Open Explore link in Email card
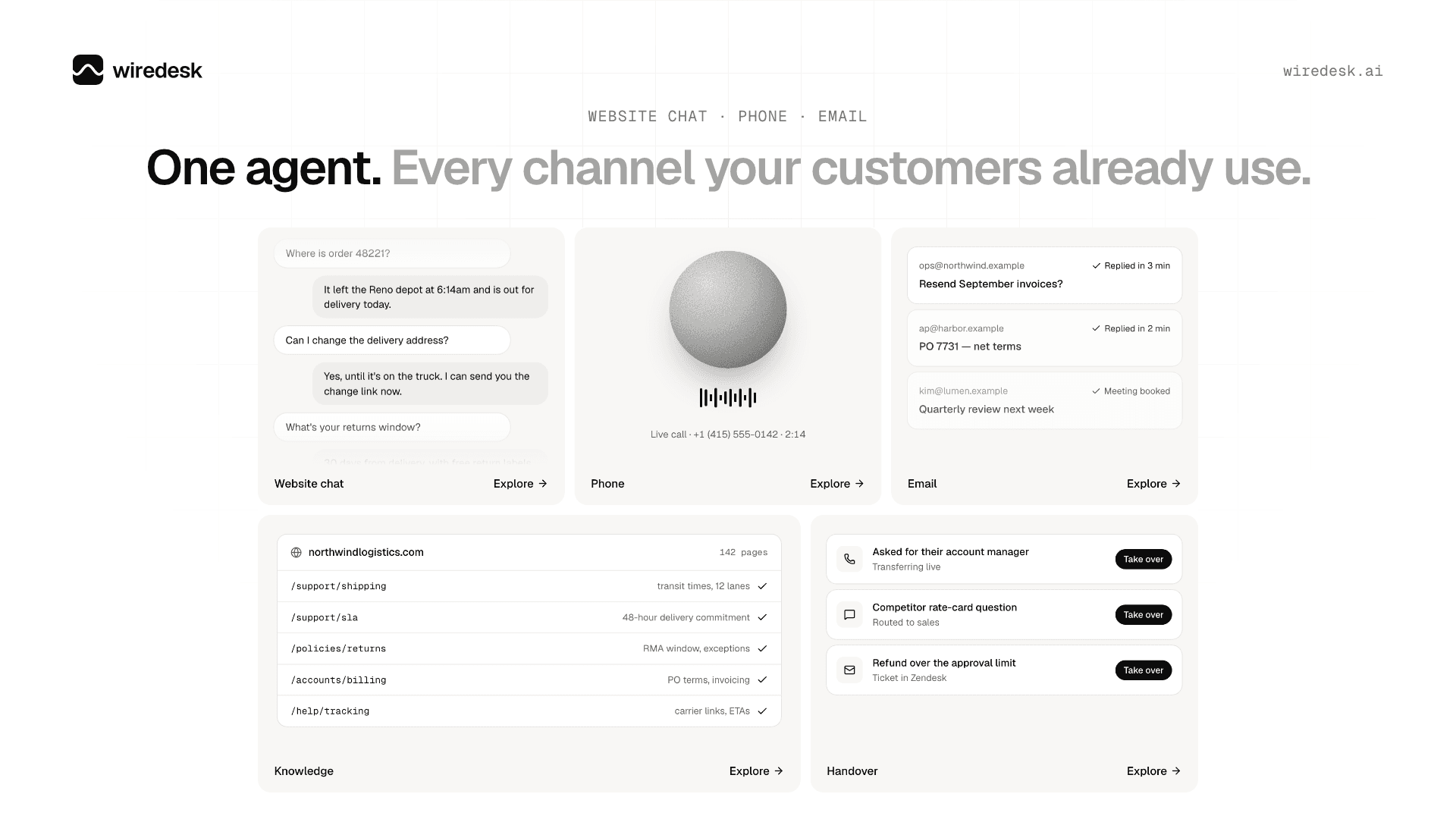This screenshot has height=819, width=1456. 1153,484
